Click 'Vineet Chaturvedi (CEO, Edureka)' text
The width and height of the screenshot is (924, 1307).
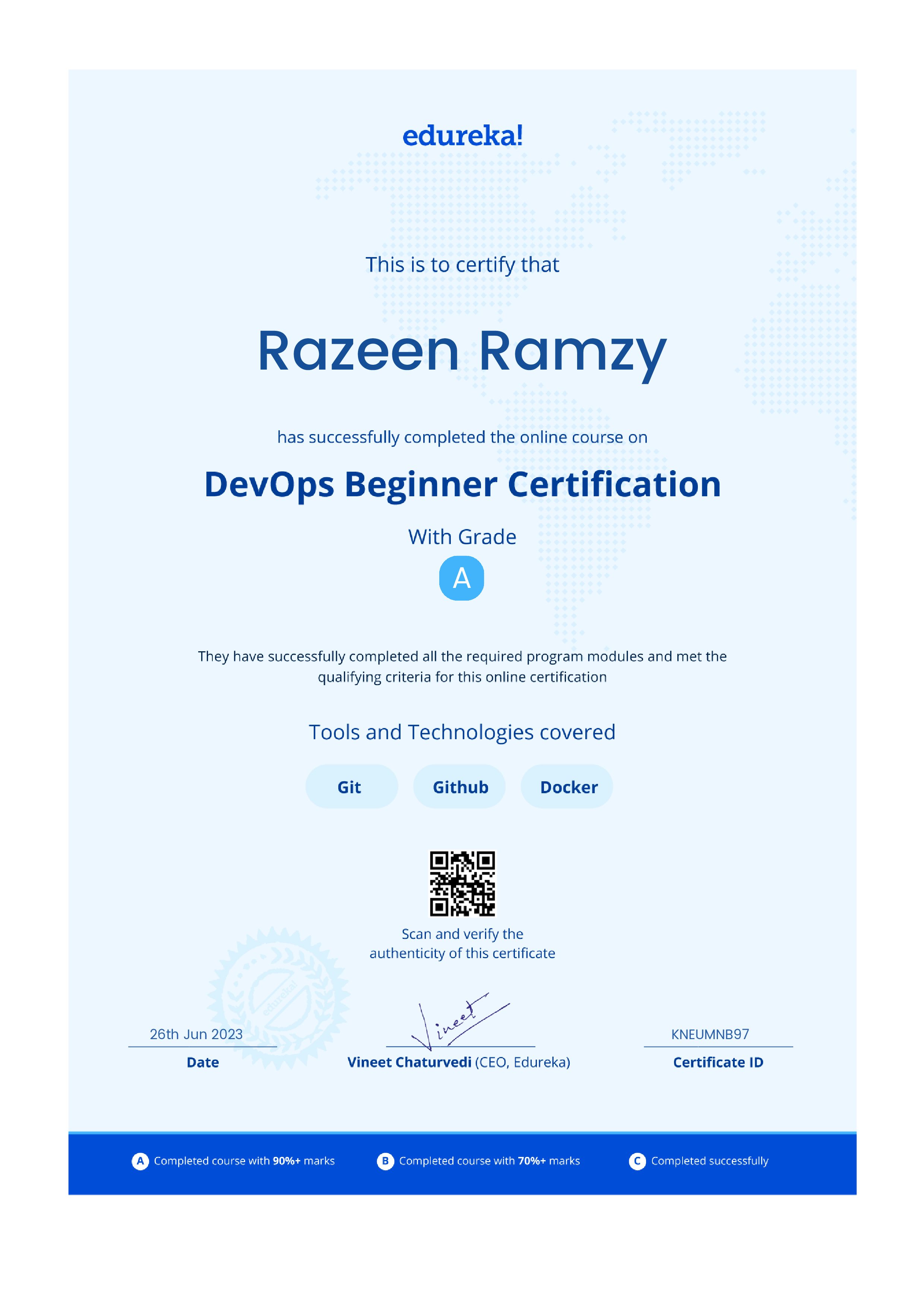coord(459,1063)
